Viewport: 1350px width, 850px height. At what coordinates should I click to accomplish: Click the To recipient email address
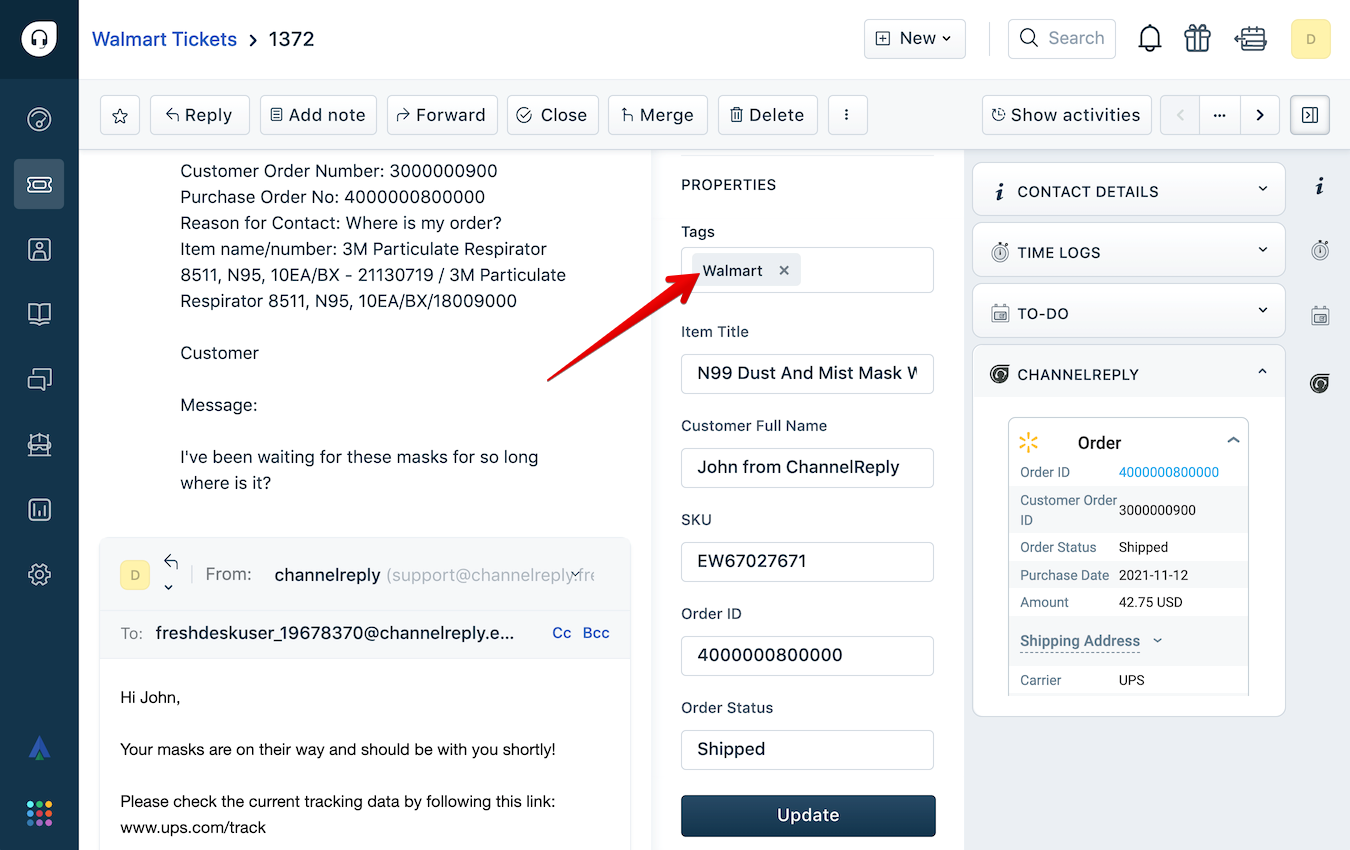[x=335, y=633]
